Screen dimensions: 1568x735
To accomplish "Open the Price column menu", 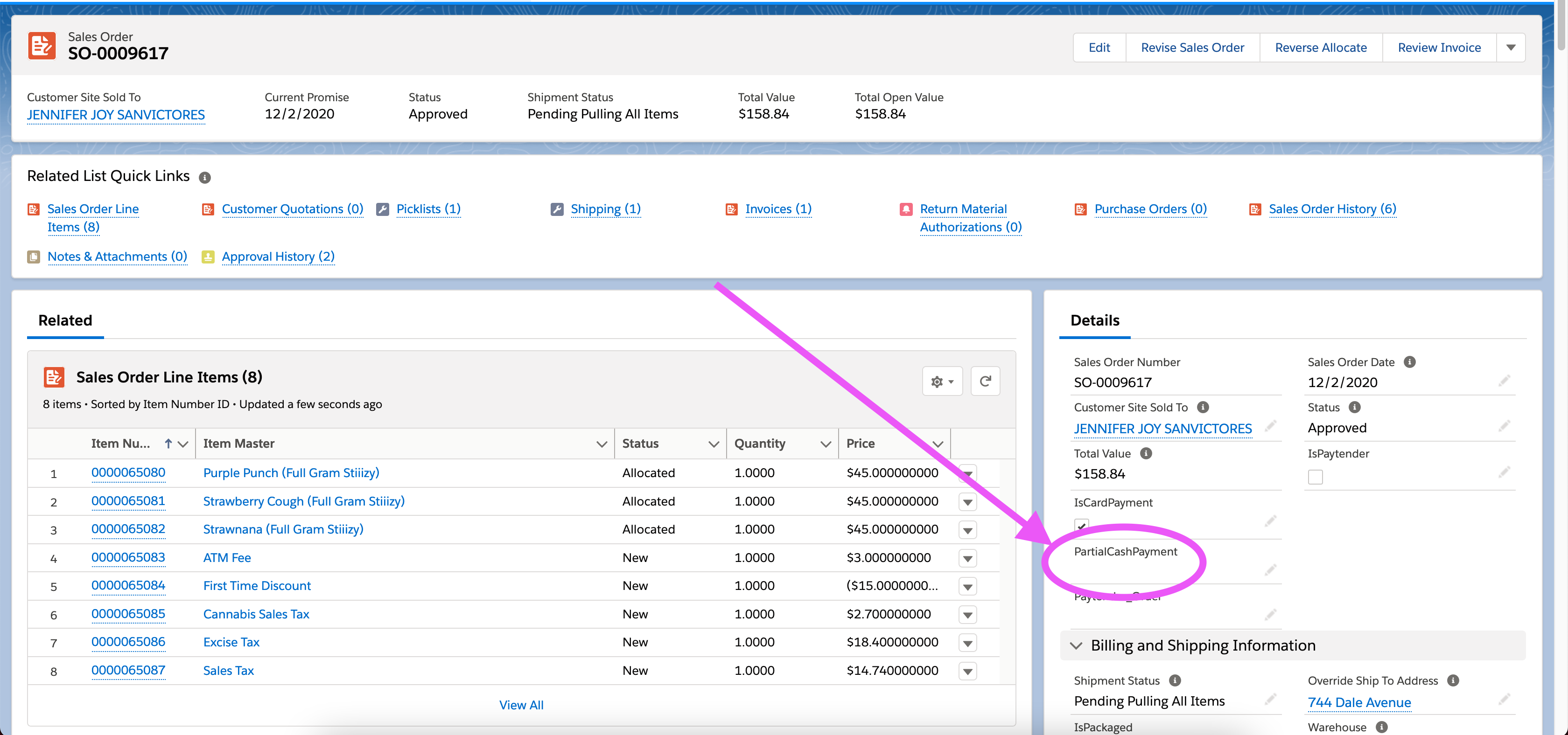I will 938,444.
